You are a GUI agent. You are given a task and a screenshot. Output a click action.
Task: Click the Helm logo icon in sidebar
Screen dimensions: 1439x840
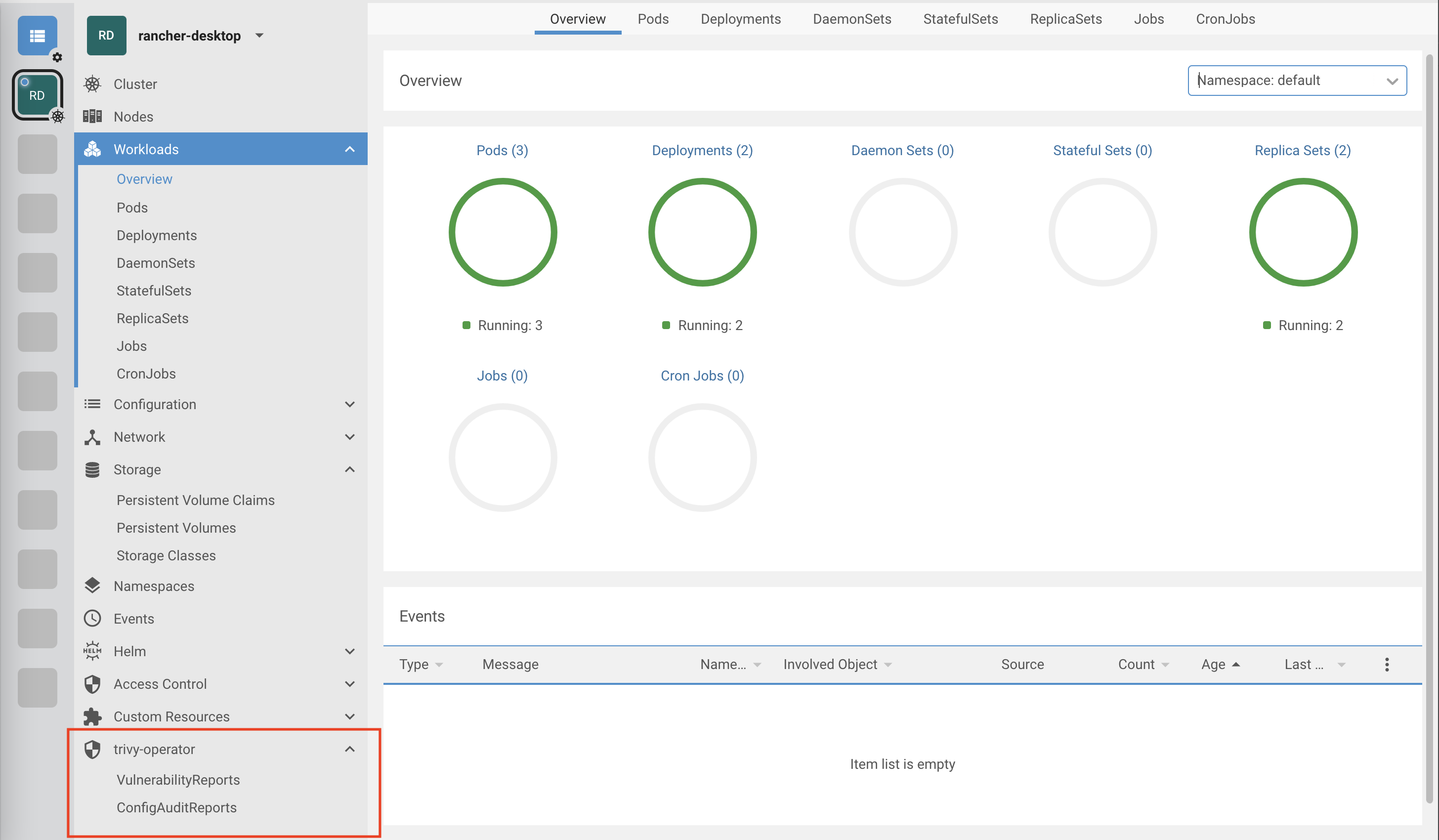92,651
